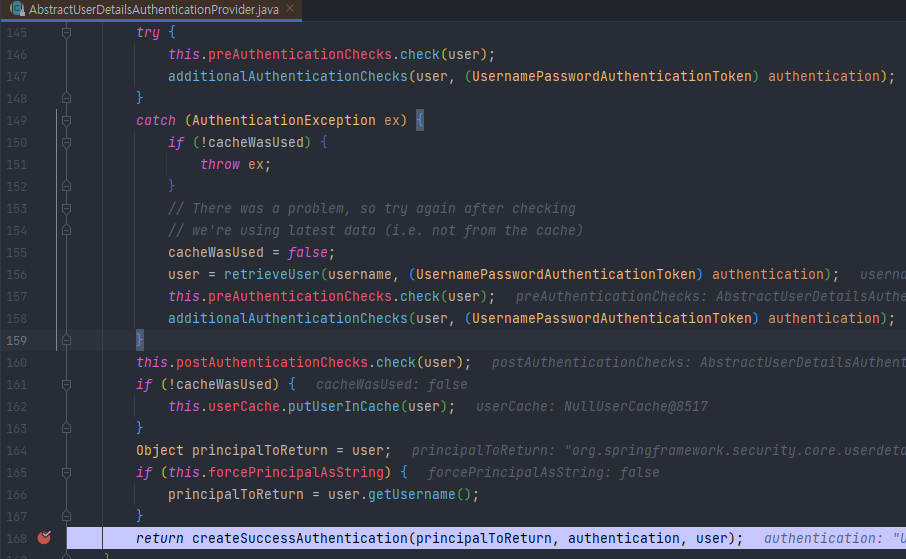The height and width of the screenshot is (559, 906).
Task: Click inline hint 'forcePrincipalAsString: false'
Action: coord(543,472)
